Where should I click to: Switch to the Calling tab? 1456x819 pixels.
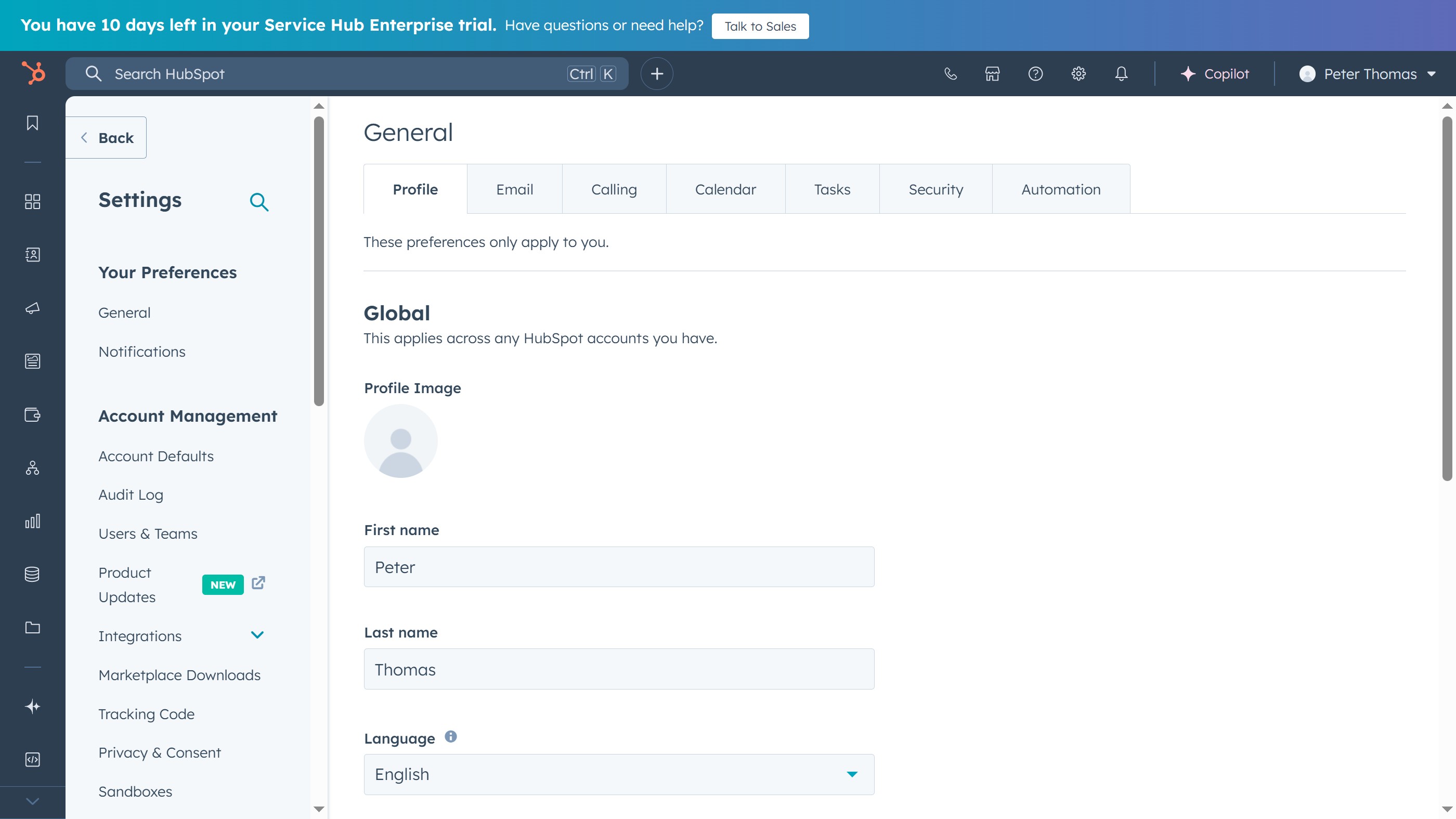pyautogui.click(x=614, y=189)
